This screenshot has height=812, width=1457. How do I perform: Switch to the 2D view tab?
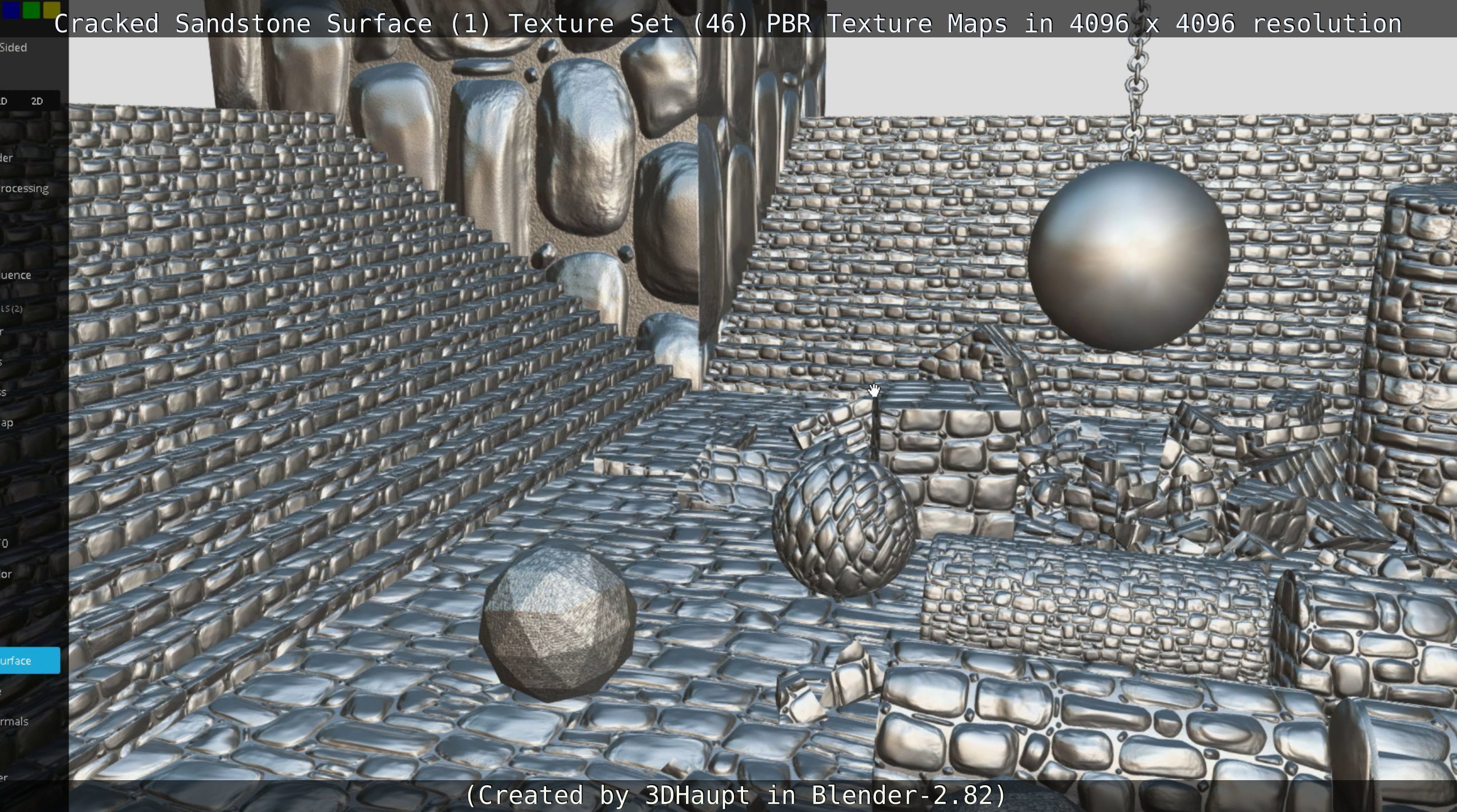37,101
